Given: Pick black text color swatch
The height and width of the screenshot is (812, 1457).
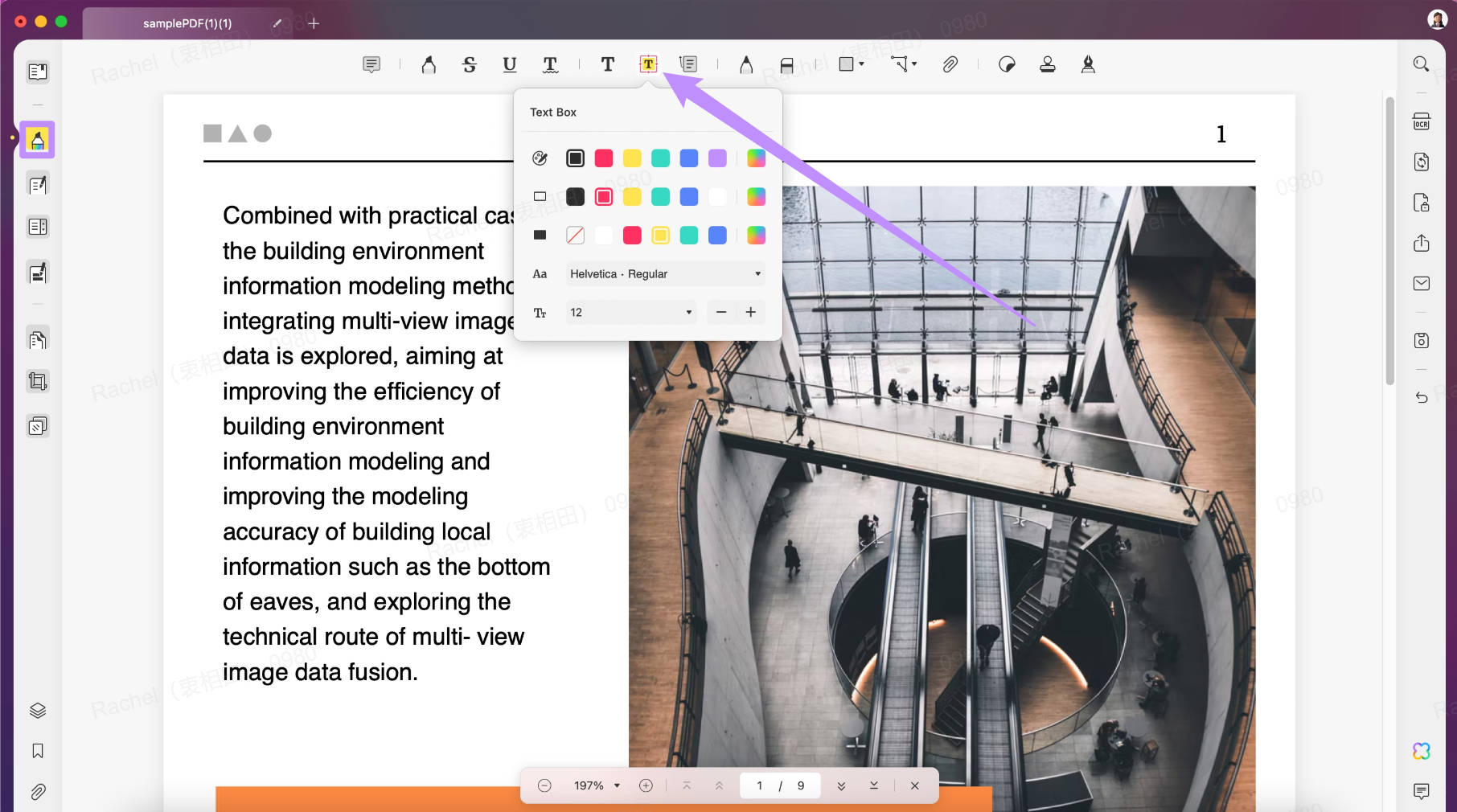Looking at the screenshot, I should click(x=575, y=158).
